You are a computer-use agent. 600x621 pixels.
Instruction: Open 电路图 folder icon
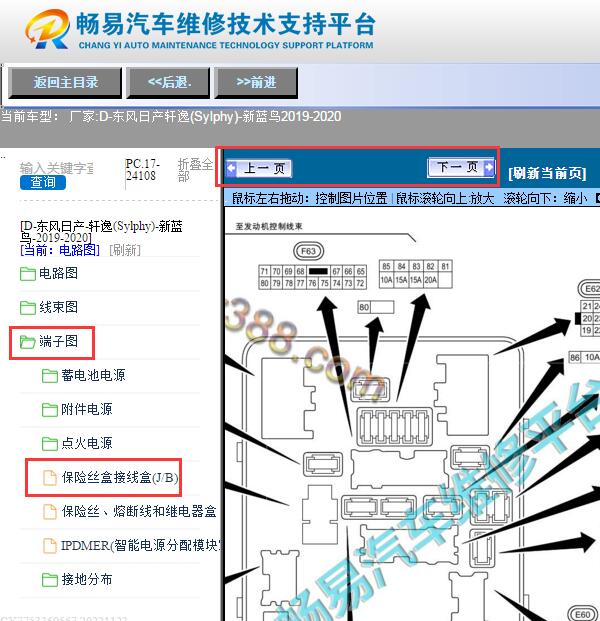click(x=28, y=274)
